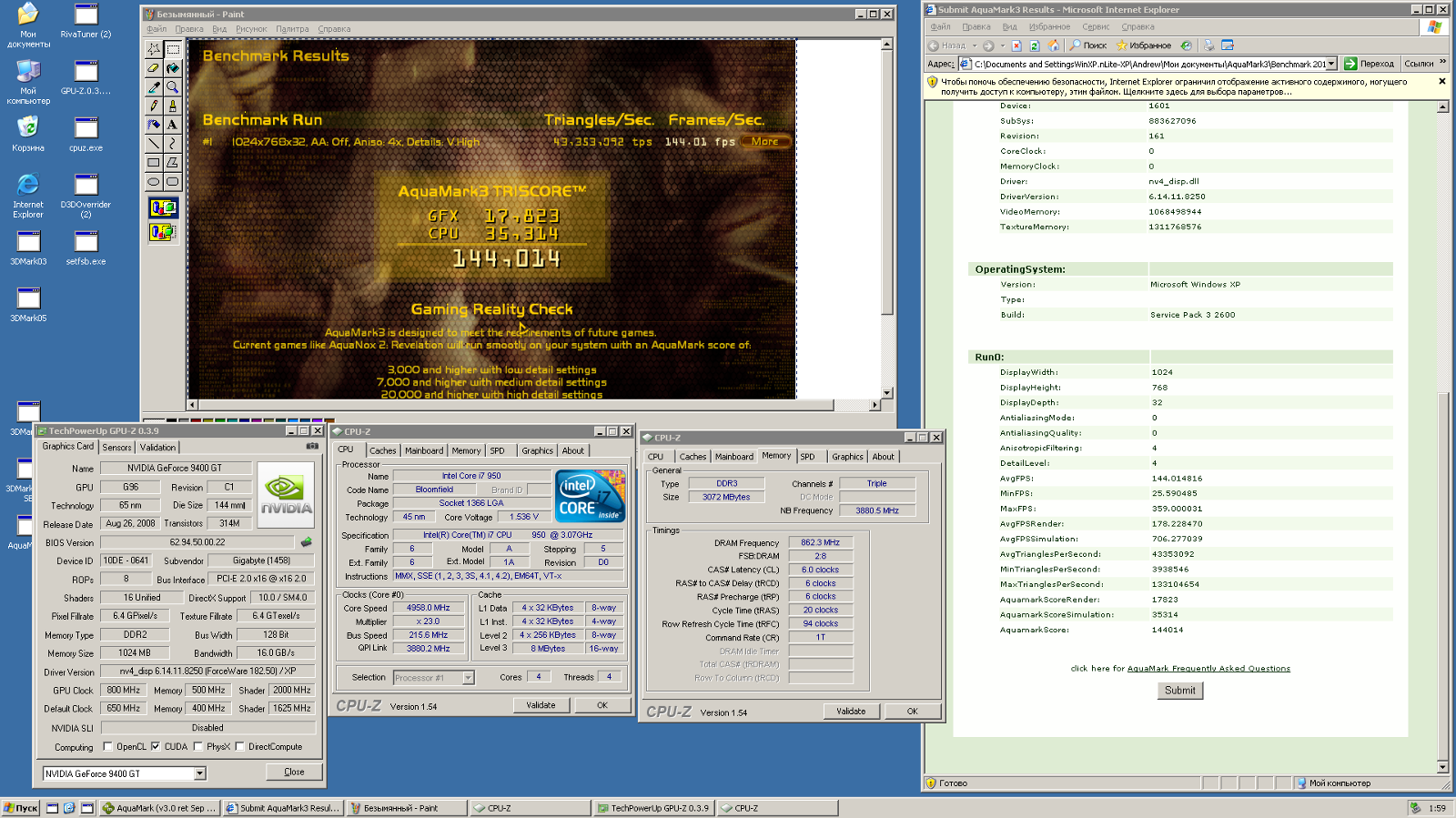The image size is (1456, 818).
Task: Select the Корзина recycle bin desktop icon
Action: [28, 134]
